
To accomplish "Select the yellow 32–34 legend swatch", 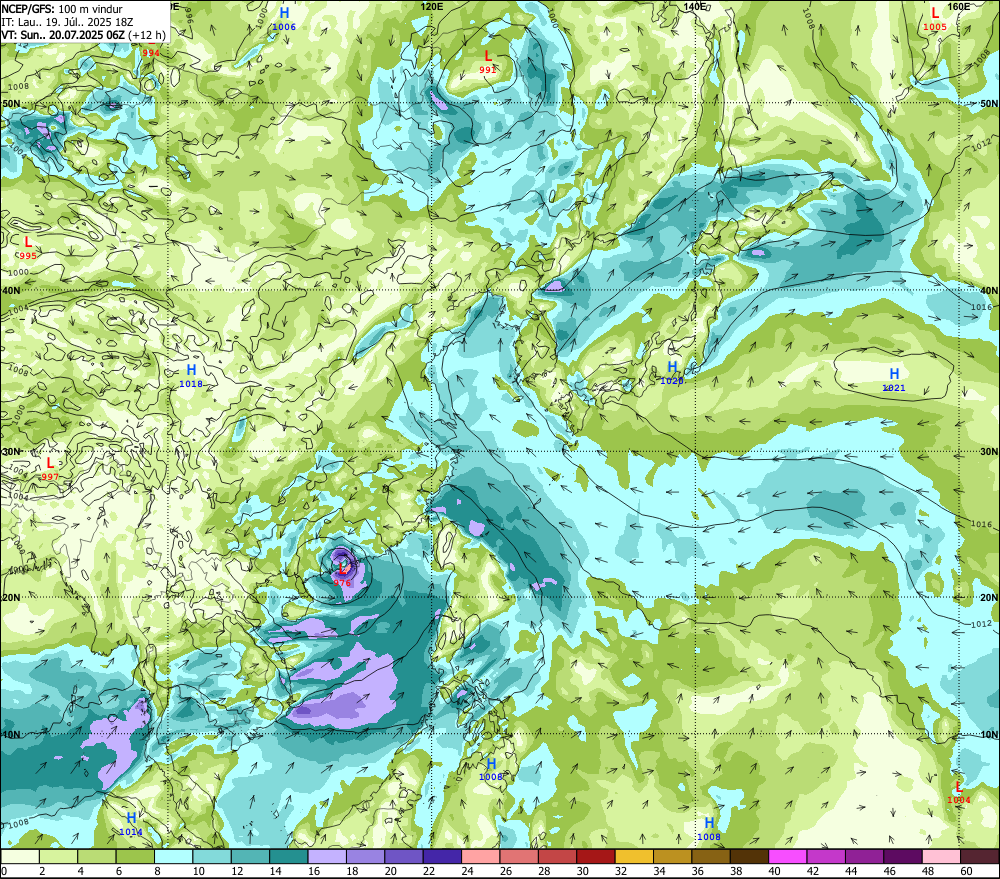I will pyautogui.click(x=635, y=856).
